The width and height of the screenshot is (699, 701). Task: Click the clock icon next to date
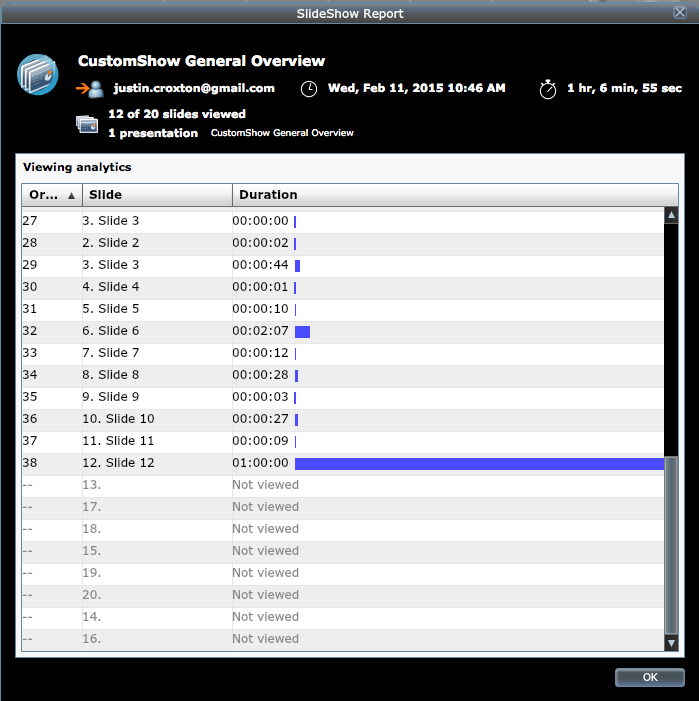point(309,89)
